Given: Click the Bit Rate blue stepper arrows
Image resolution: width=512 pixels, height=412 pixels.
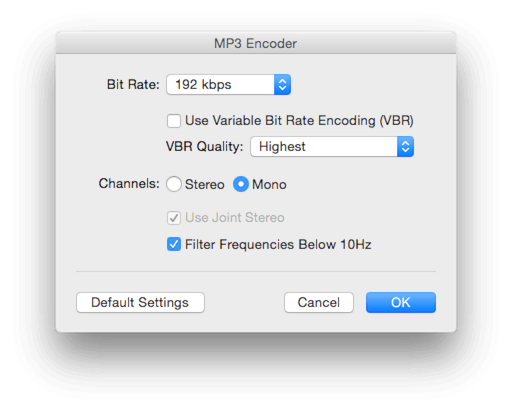Looking at the screenshot, I should click(x=282, y=85).
